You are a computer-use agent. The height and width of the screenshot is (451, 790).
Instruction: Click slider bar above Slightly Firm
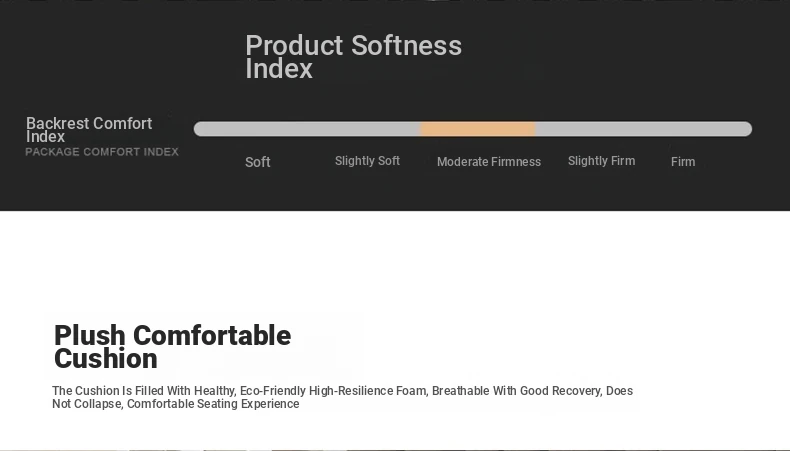(601, 129)
